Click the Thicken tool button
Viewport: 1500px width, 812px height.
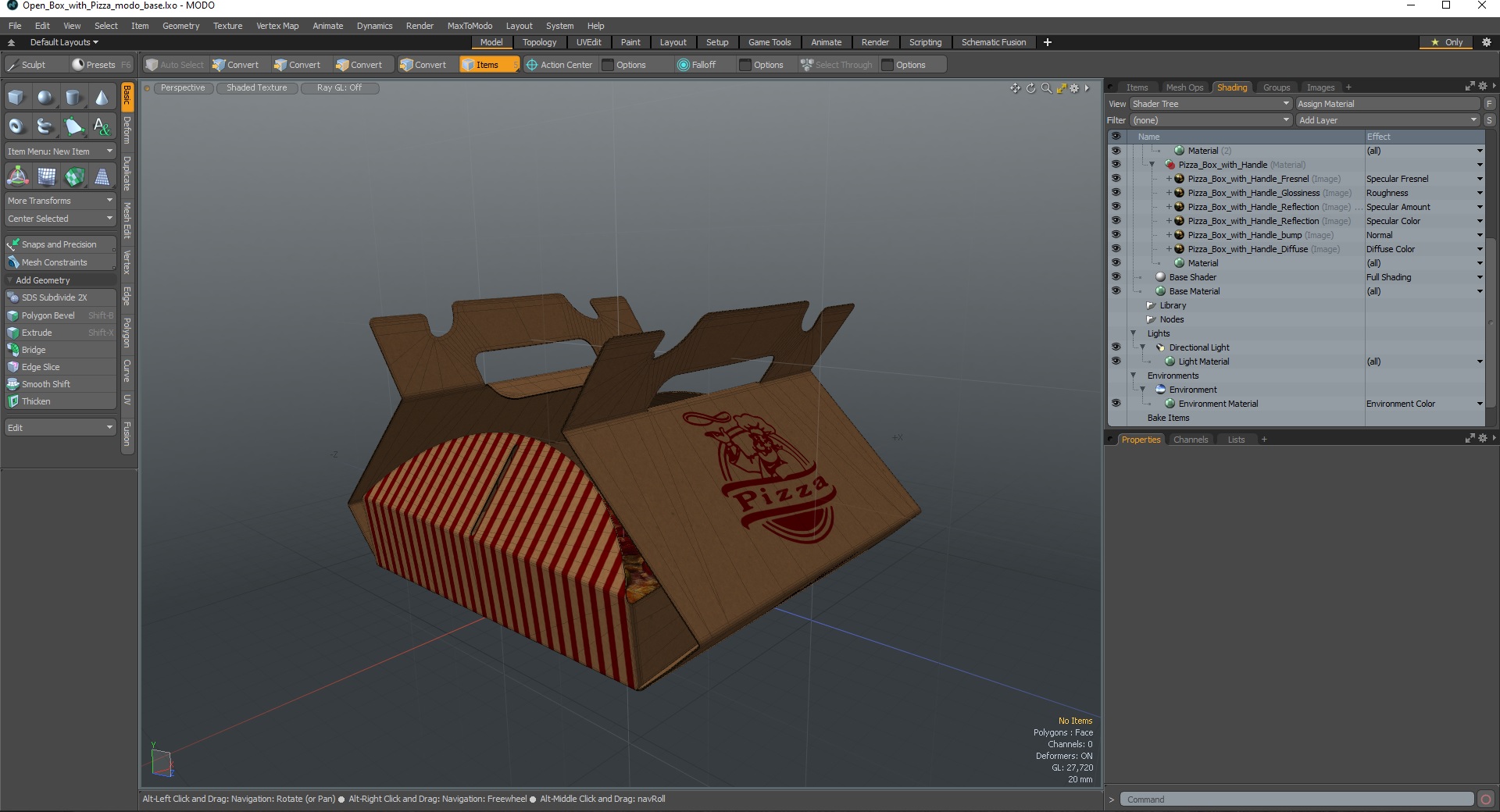[60, 401]
